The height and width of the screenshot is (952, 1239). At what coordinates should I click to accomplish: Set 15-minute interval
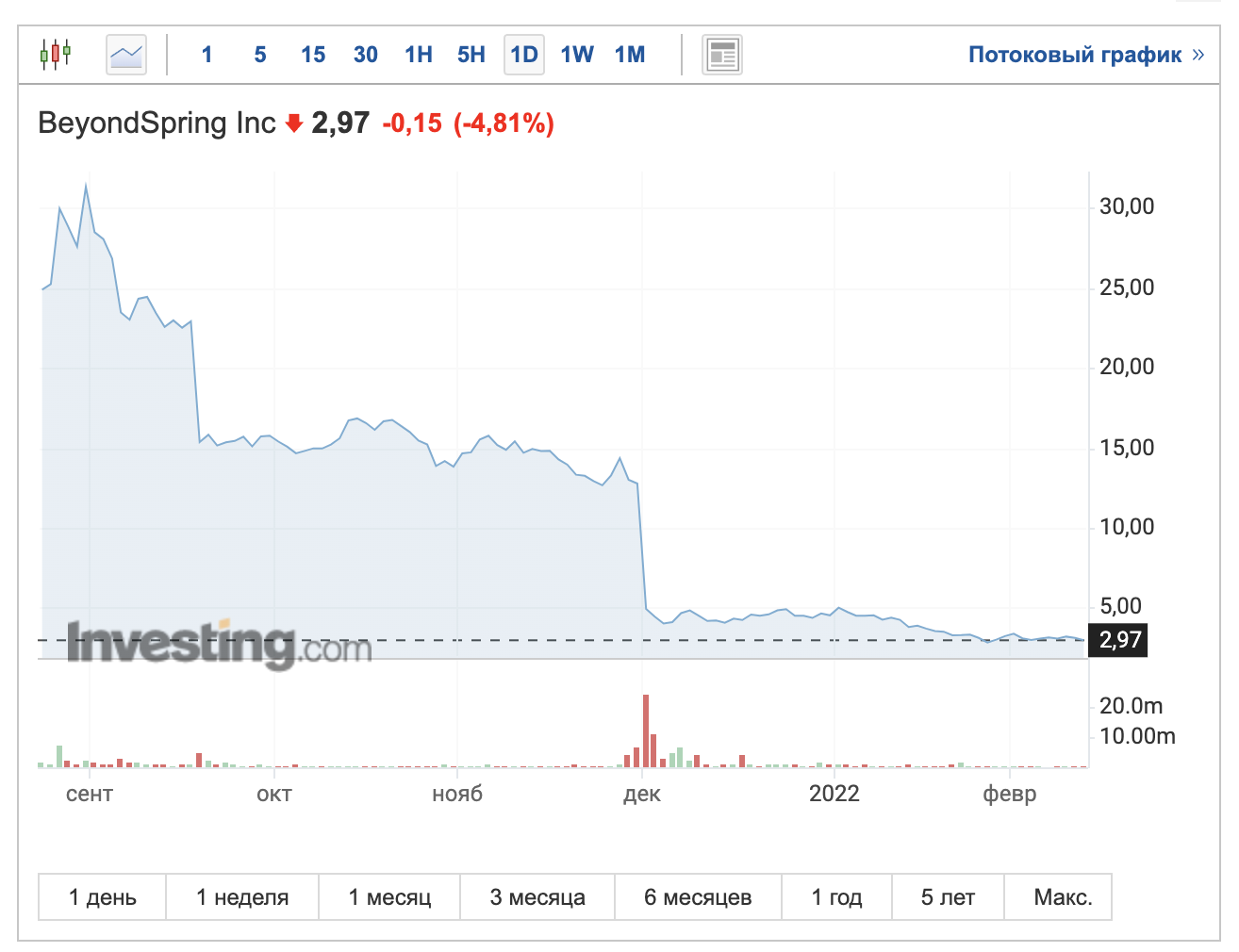[313, 55]
